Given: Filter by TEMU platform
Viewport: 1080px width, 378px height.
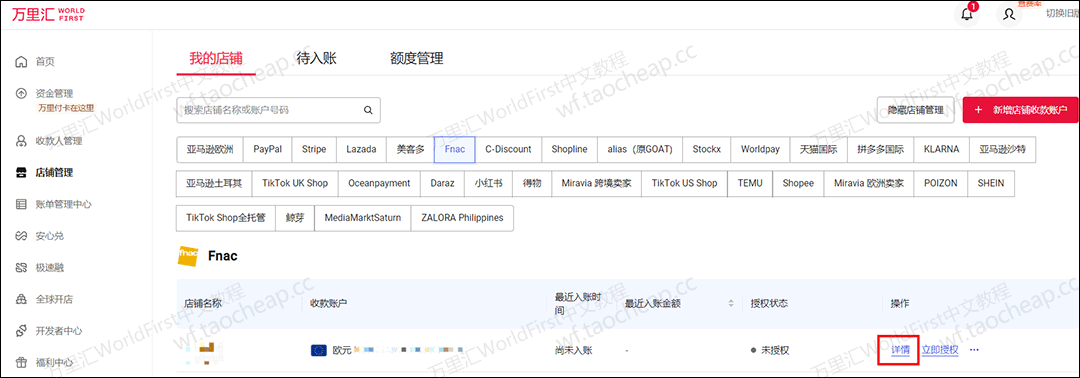Looking at the screenshot, I should (x=750, y=183).
